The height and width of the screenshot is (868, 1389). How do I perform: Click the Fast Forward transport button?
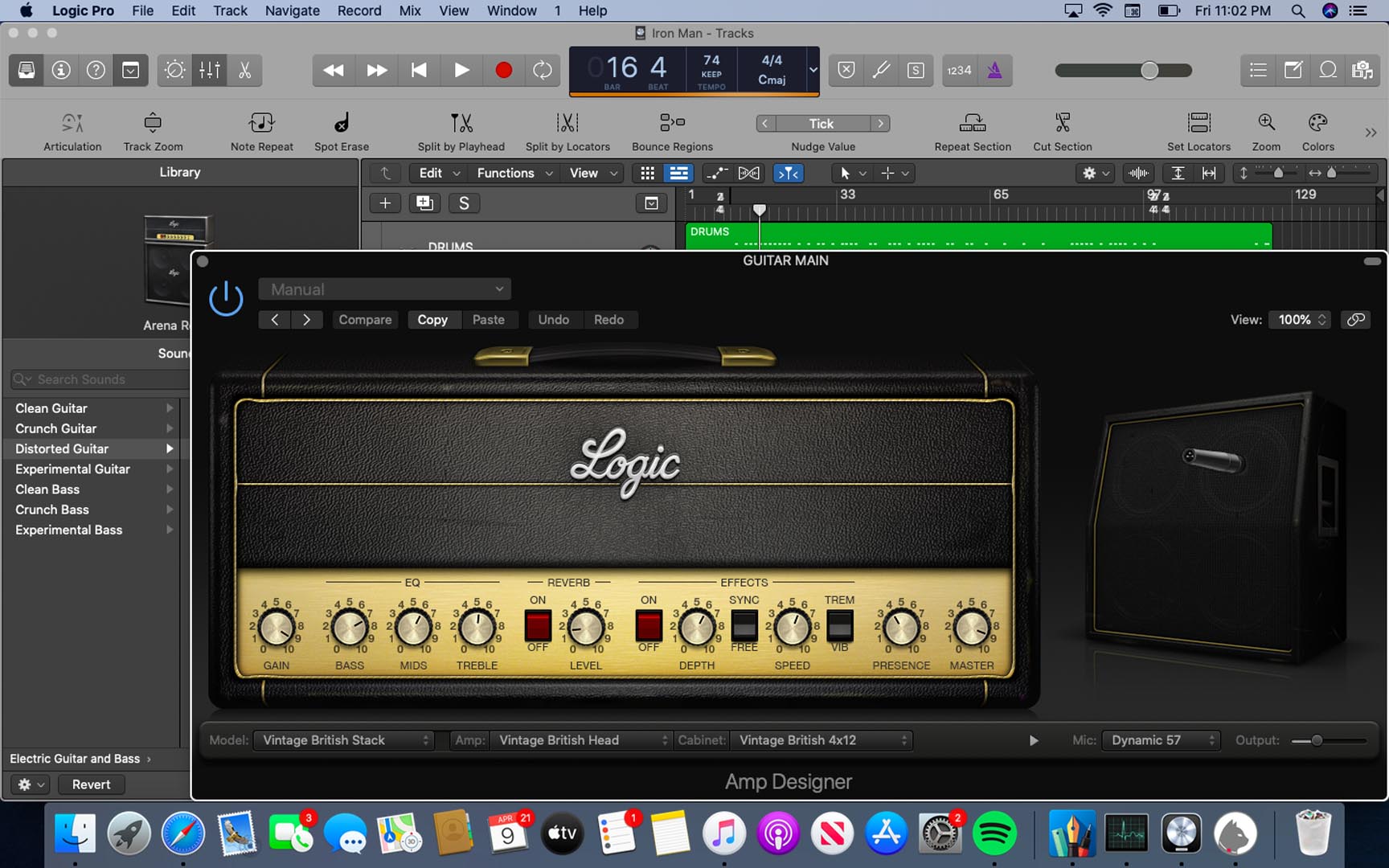point(376,70)
